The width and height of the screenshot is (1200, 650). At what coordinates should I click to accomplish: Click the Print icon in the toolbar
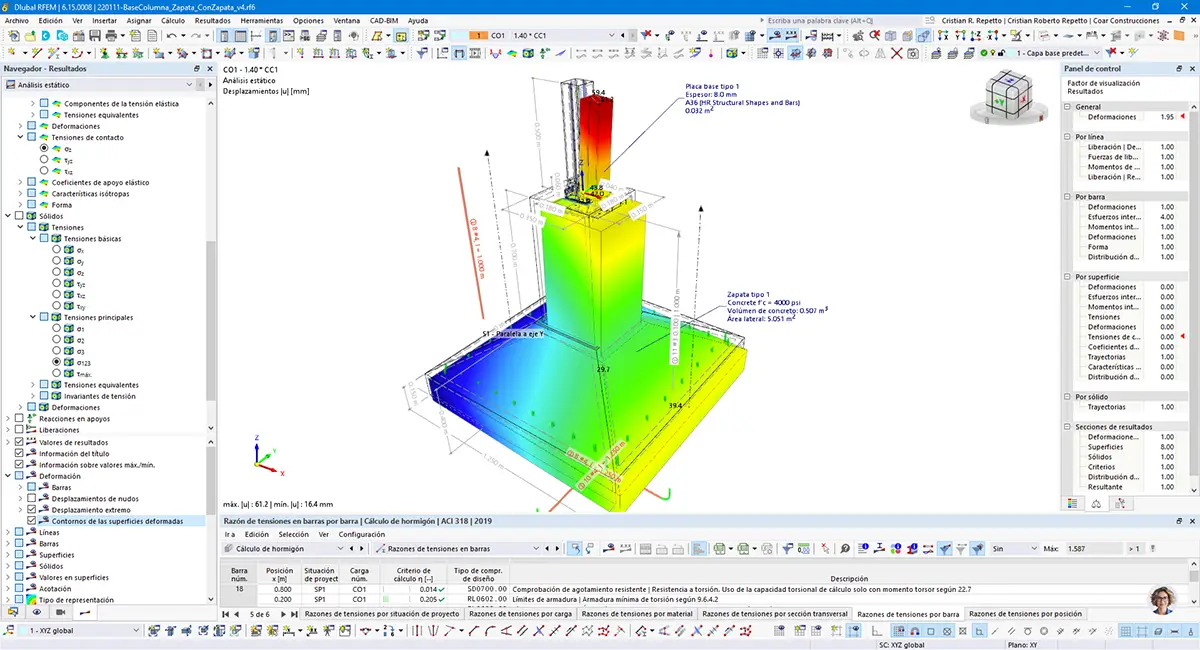(x=111, y=35)
